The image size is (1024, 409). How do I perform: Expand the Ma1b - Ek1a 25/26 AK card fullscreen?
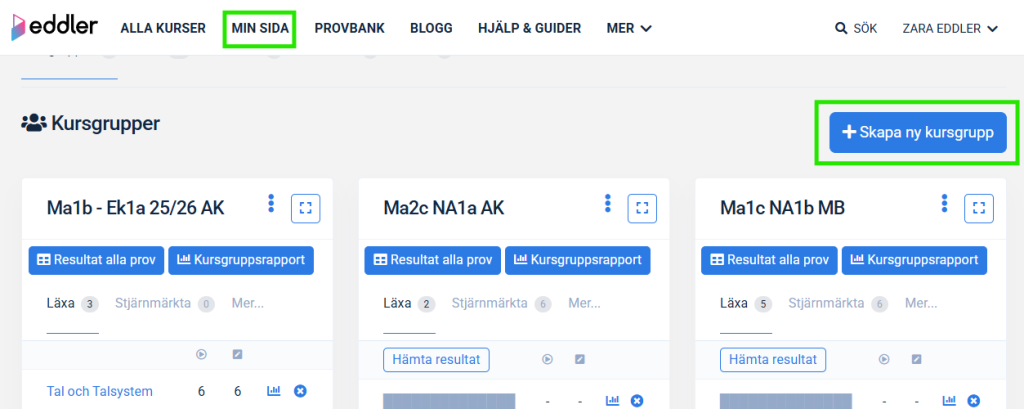click(305, 208)
